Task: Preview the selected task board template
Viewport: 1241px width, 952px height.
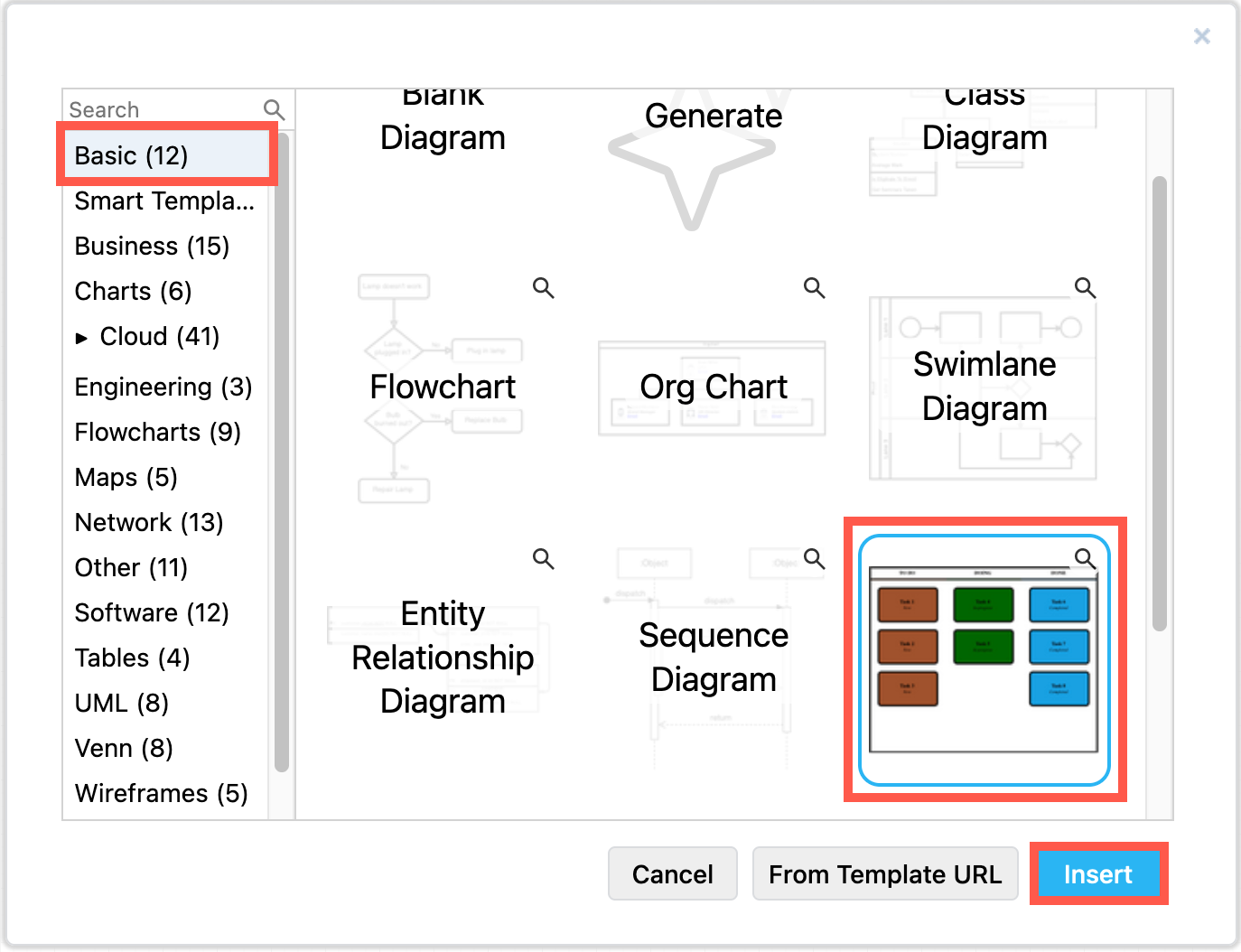Action: pyautogui.click(x=1085, y=559)
